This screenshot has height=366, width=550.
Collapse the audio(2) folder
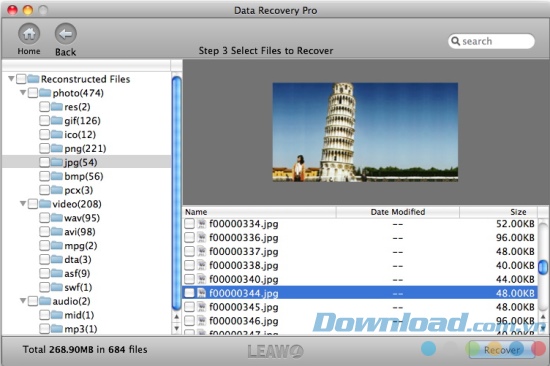coord(23,301)
